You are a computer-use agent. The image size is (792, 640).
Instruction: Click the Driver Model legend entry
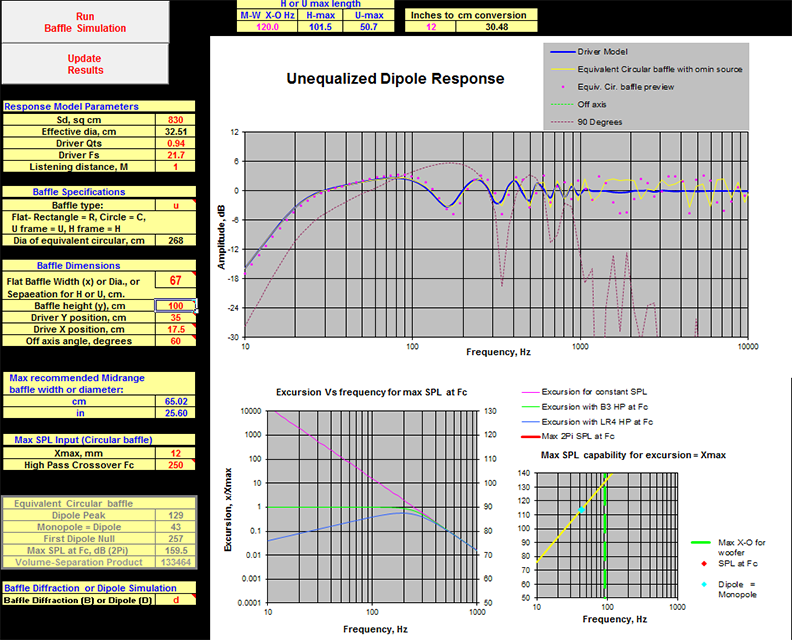(x=589, y=52)
